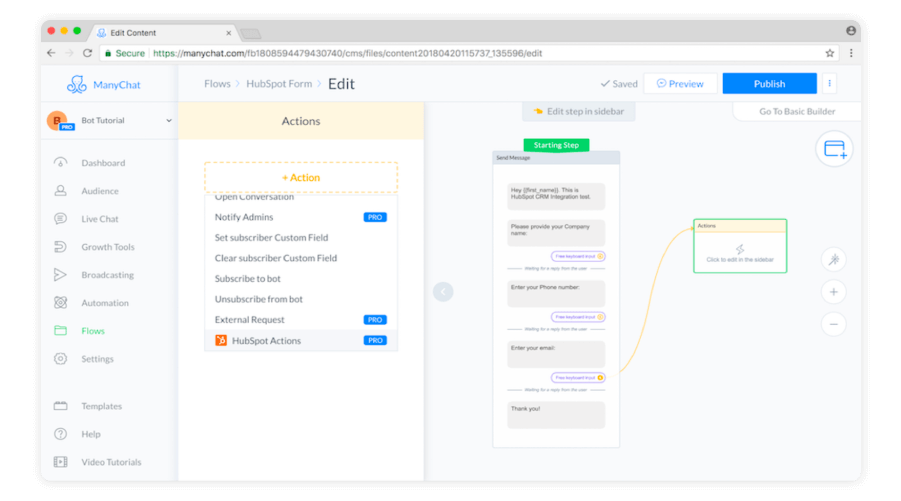The image size is (901, 501).
Task: Click the HubSpot logo icon
Action: point(221,340)
